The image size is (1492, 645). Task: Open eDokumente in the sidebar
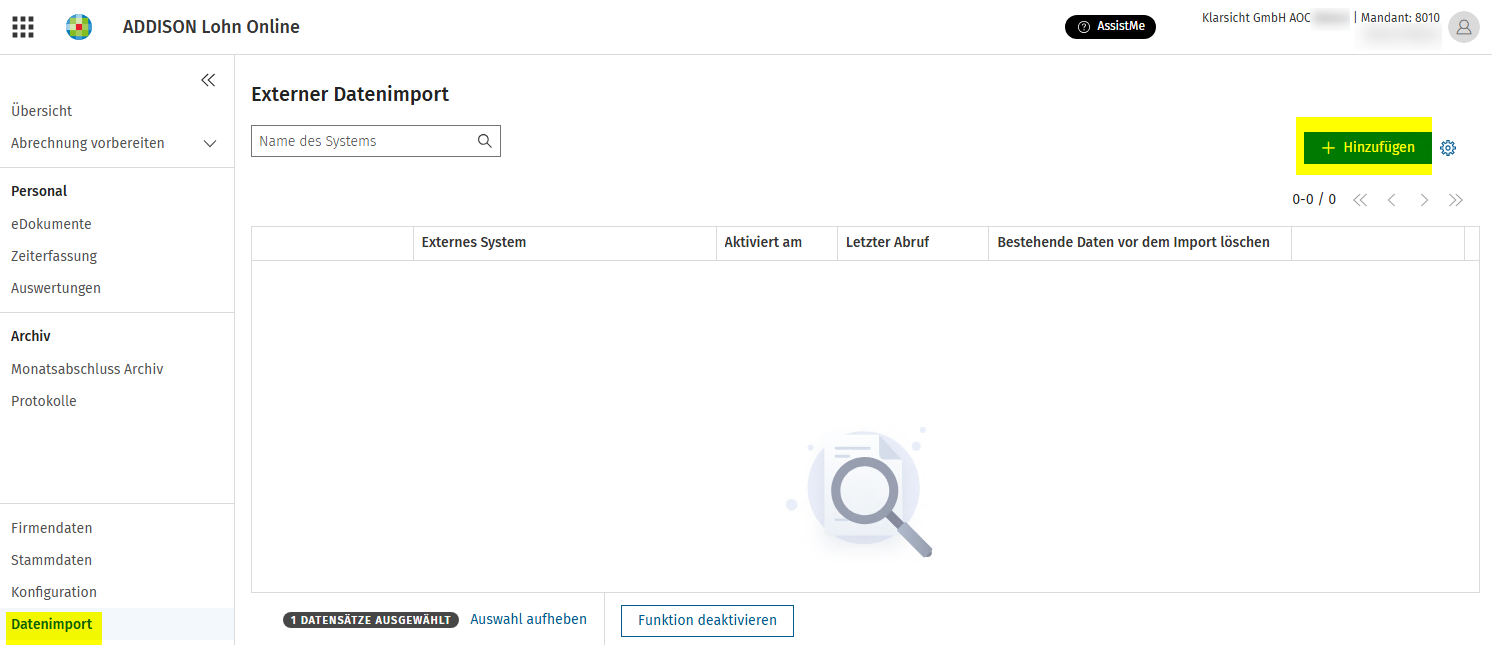pyautogui.click(x=51, y=224)
